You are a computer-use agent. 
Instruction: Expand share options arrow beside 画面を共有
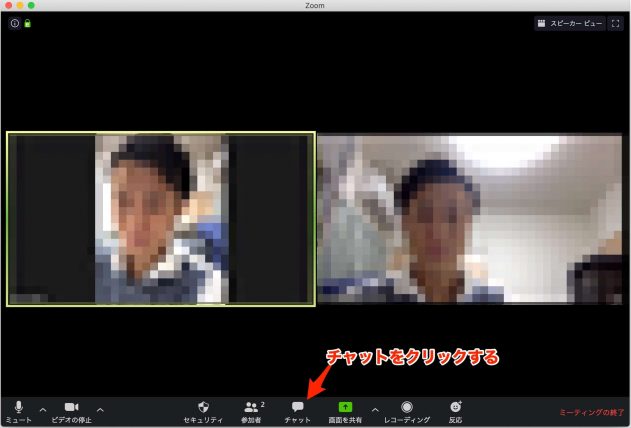tap(375, 409)
